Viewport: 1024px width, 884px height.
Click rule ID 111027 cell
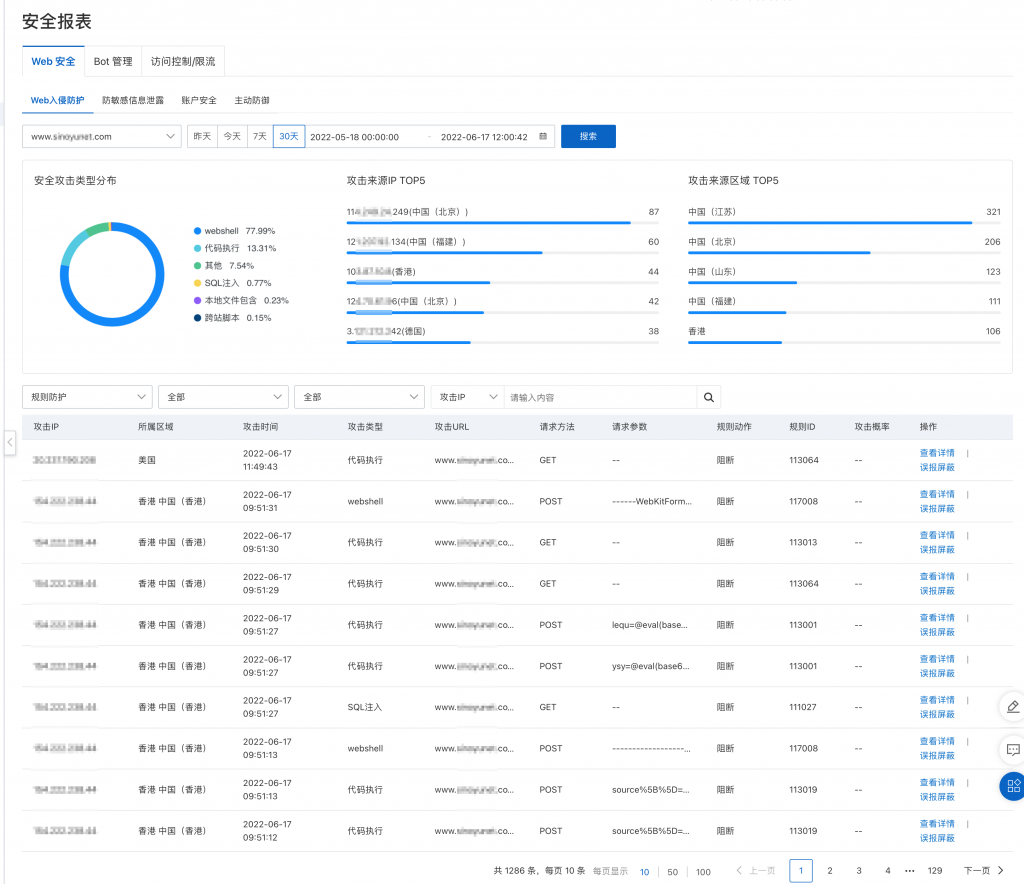(803, 707)
